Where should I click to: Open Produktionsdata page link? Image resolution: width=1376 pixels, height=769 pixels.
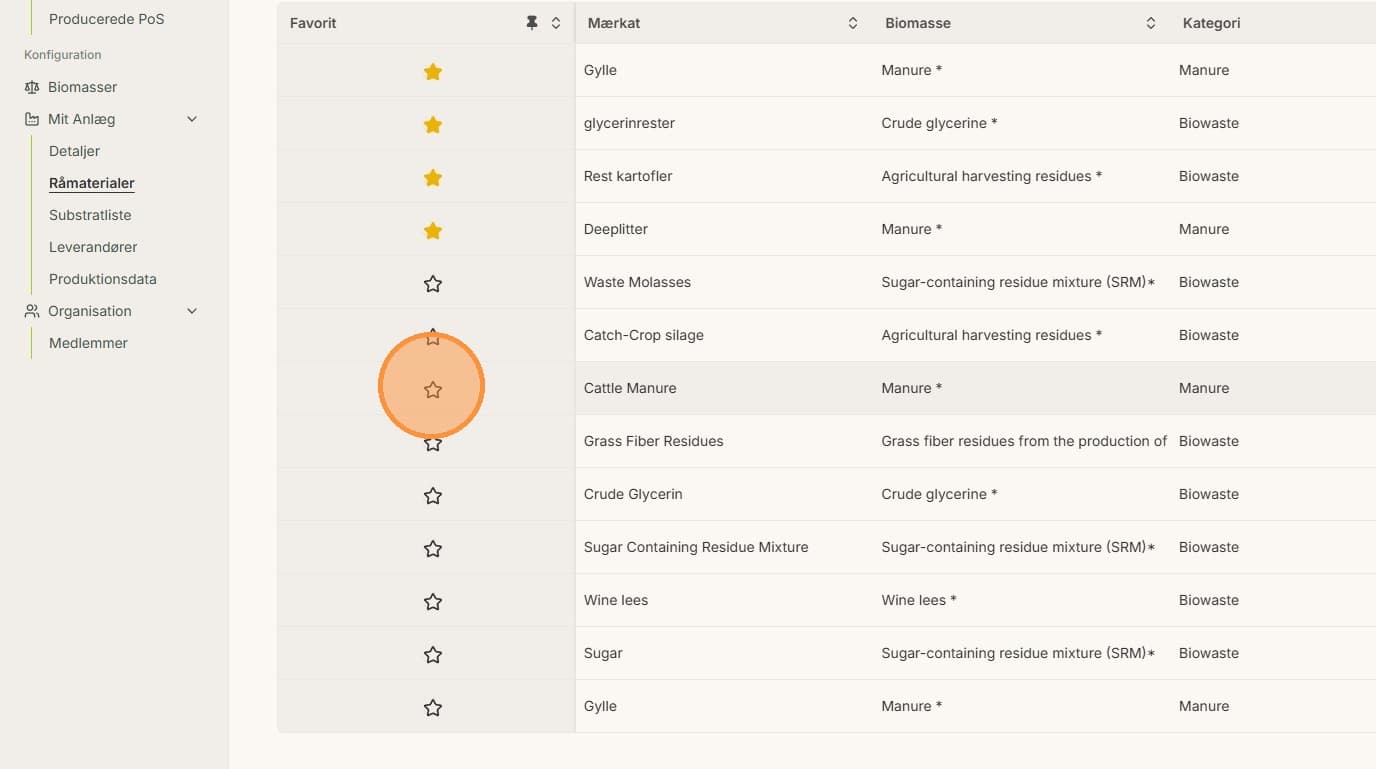click(103, 279)
